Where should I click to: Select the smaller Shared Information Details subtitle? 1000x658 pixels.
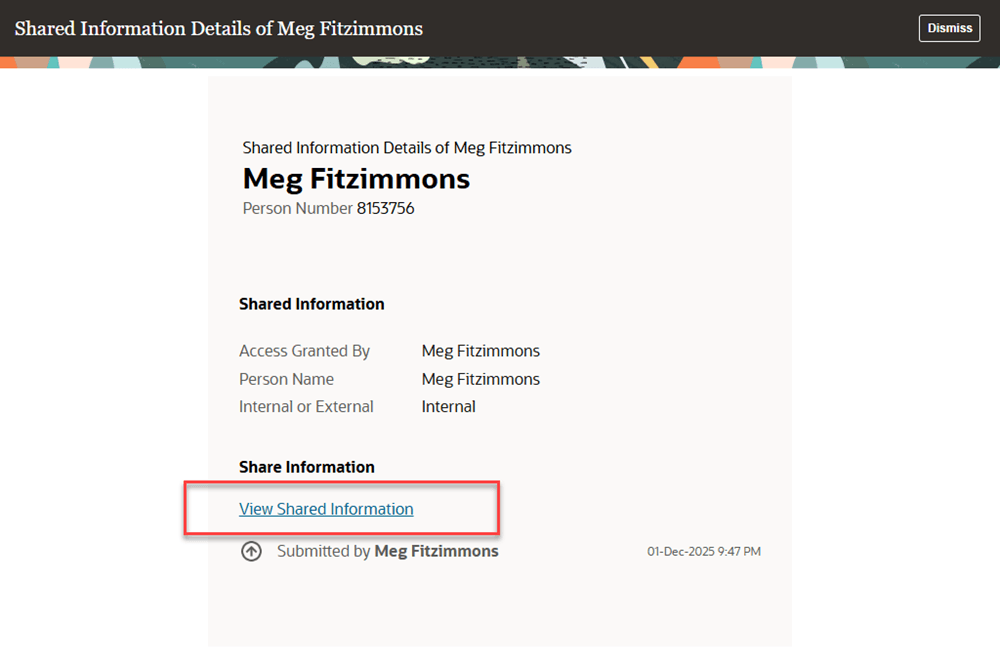[x=406, y=147]
